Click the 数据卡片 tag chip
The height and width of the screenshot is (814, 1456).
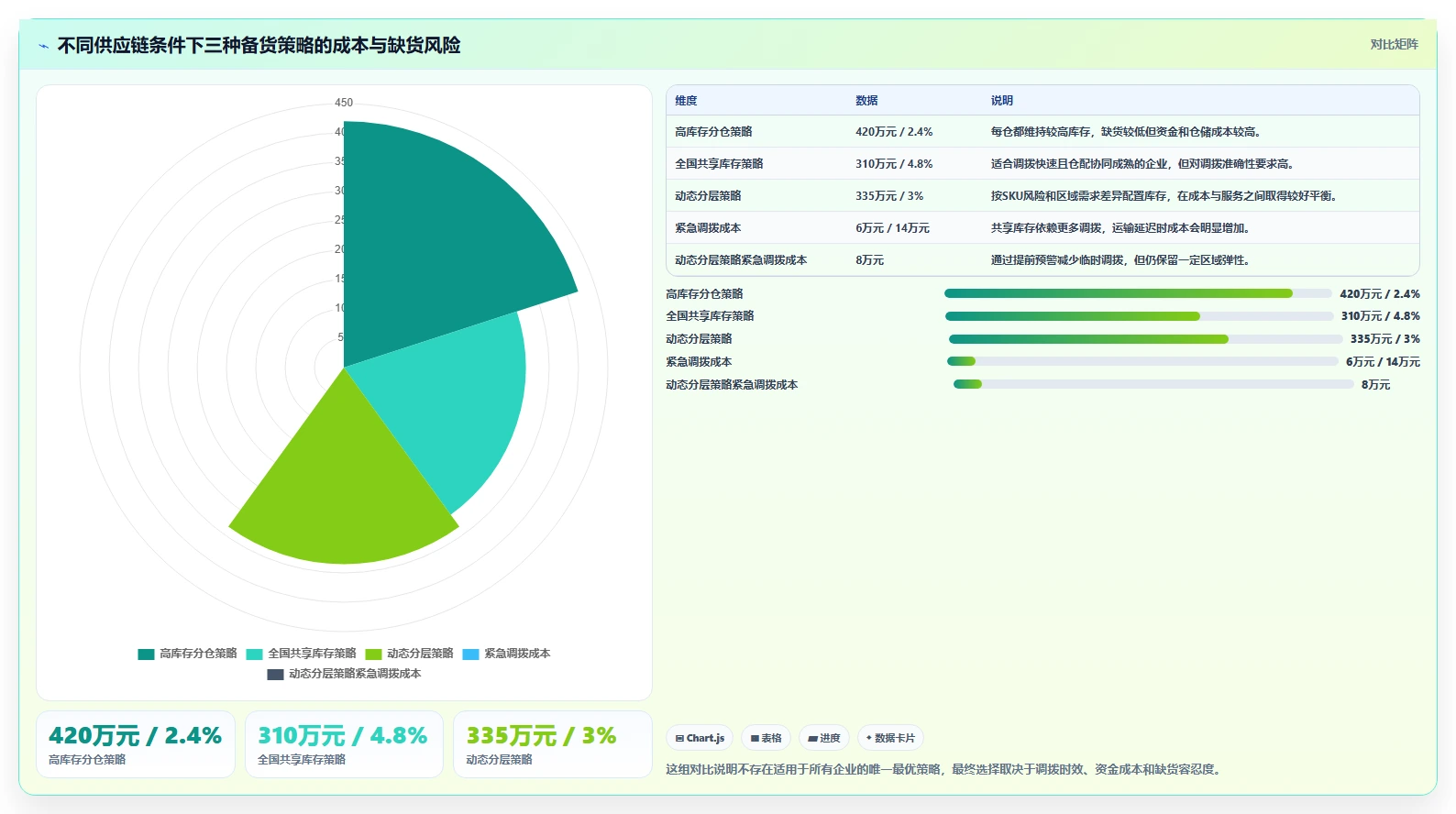point(890,738)
